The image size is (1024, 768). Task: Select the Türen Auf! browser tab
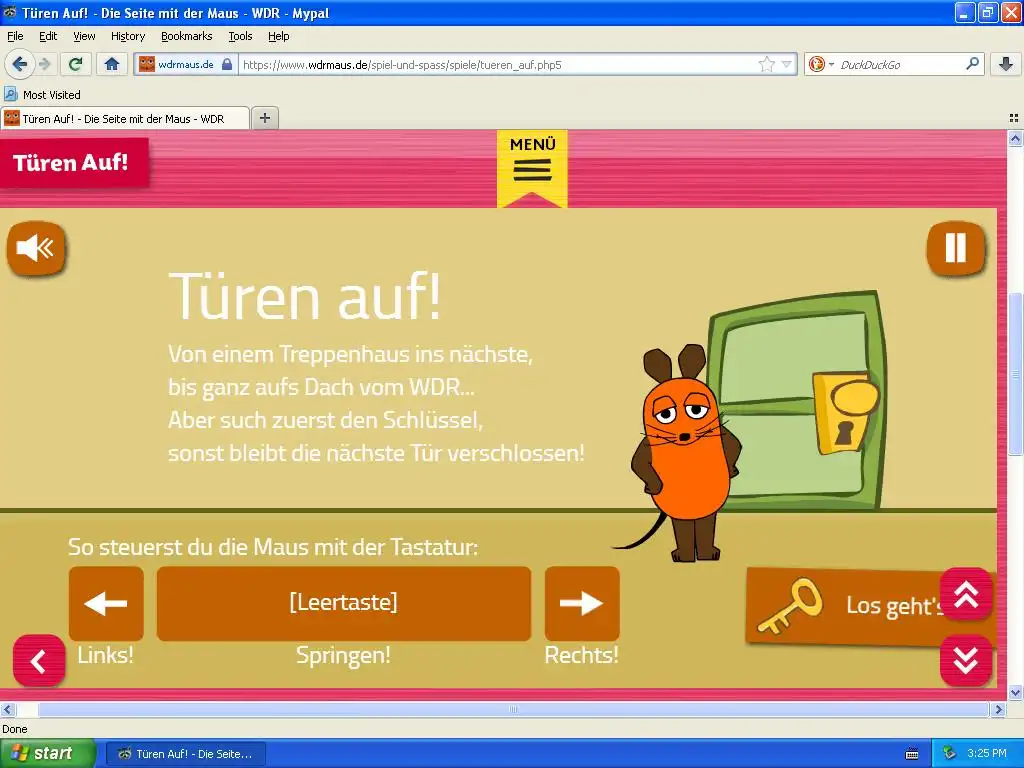[125, 118]
